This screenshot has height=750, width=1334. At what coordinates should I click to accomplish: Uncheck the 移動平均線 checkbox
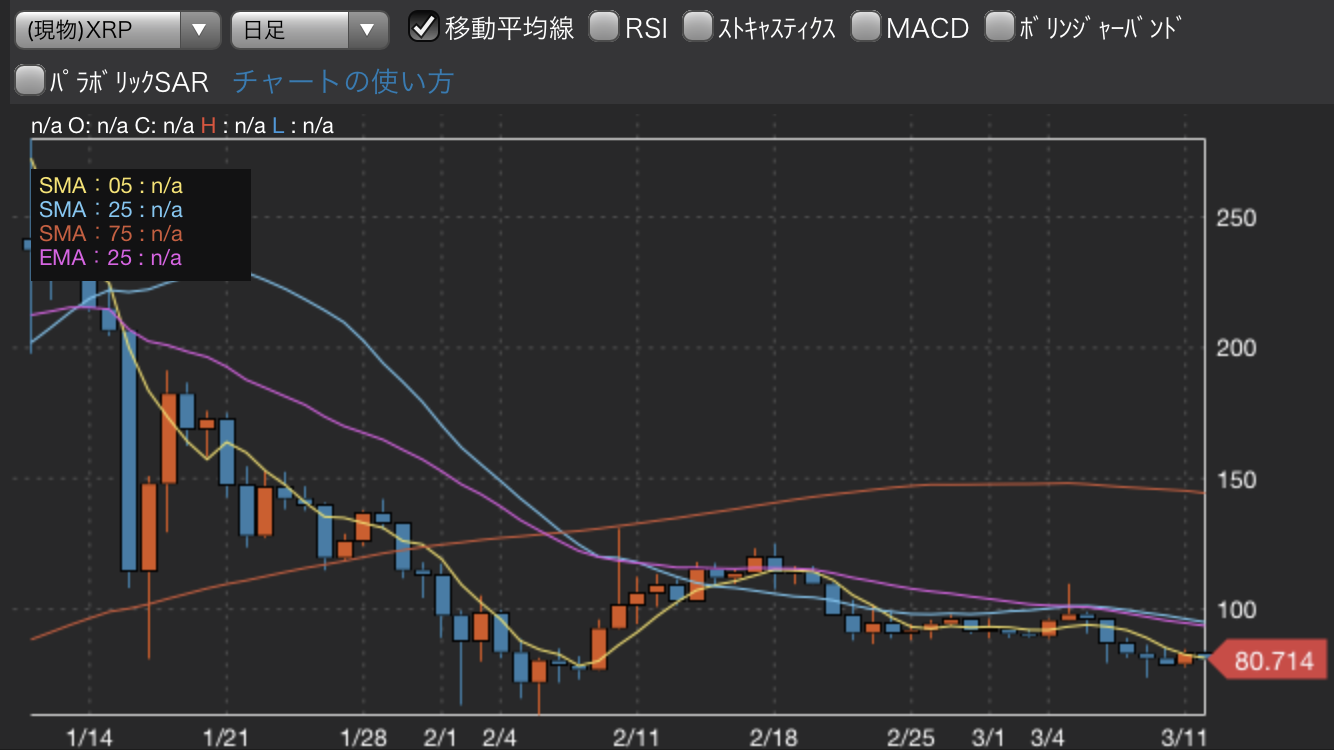(425, 27)
